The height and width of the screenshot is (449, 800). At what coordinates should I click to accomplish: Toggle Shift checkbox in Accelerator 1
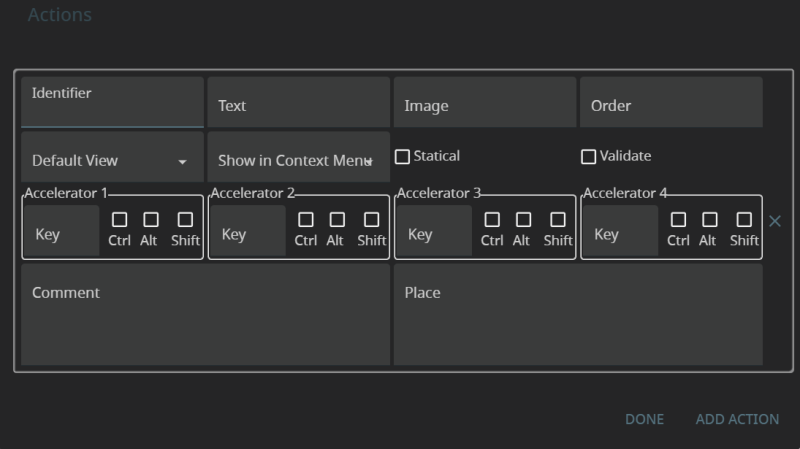(x=185, y=220)
